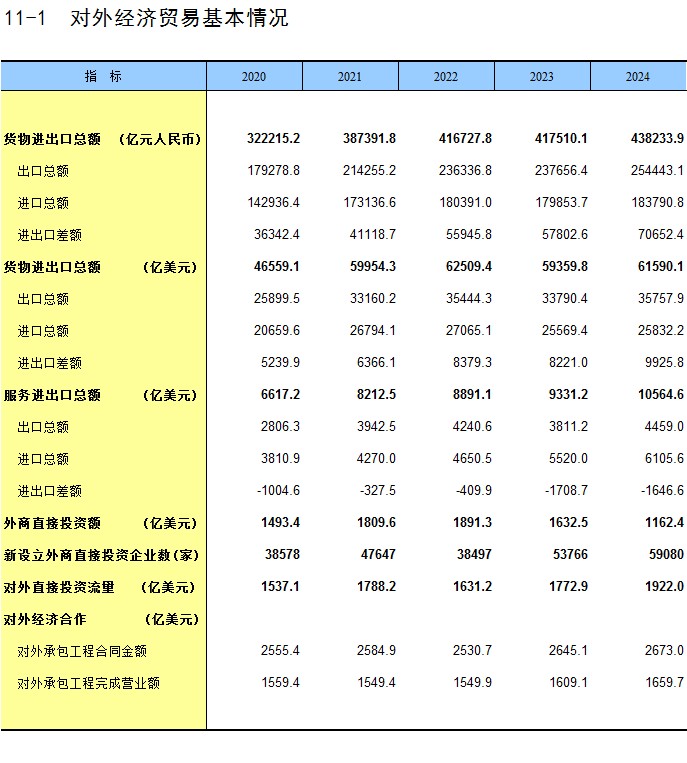Click the 对外承包工程合同金额 row label
Screen dimensions: 687x763
click(82, 651)
